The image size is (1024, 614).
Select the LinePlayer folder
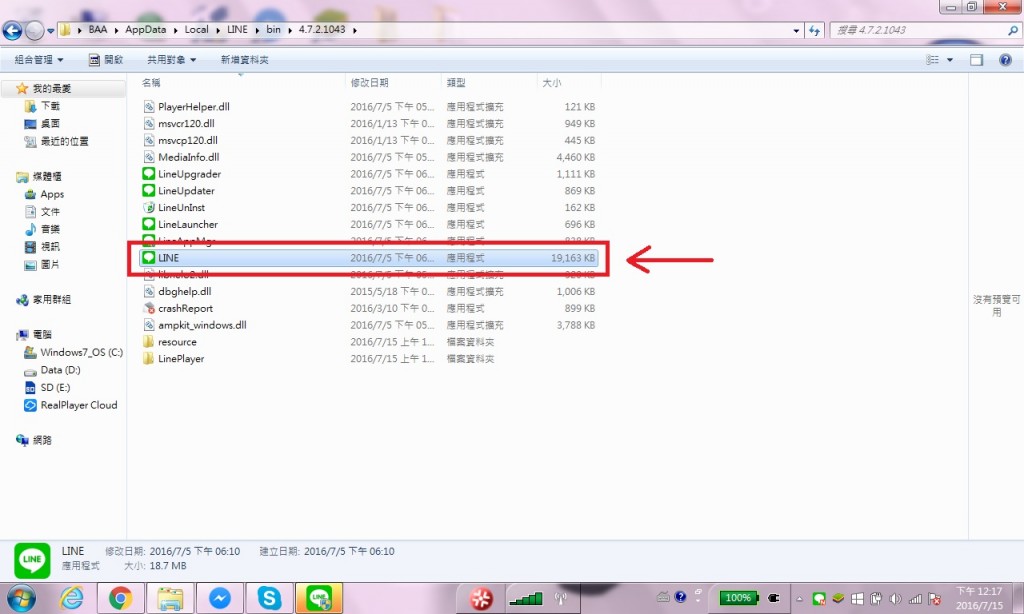pos(181,359)
